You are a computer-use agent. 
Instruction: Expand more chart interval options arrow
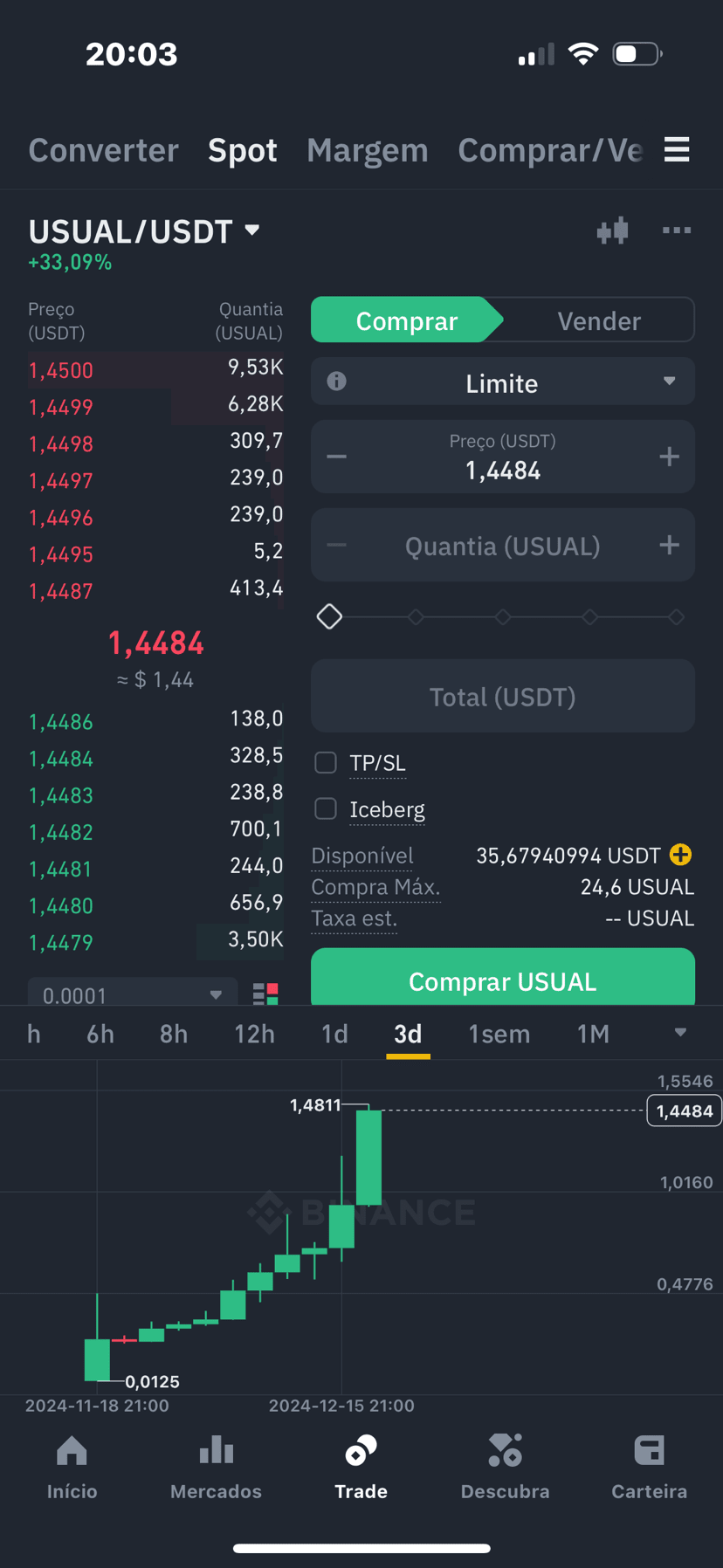click(x=680, y=1033)
